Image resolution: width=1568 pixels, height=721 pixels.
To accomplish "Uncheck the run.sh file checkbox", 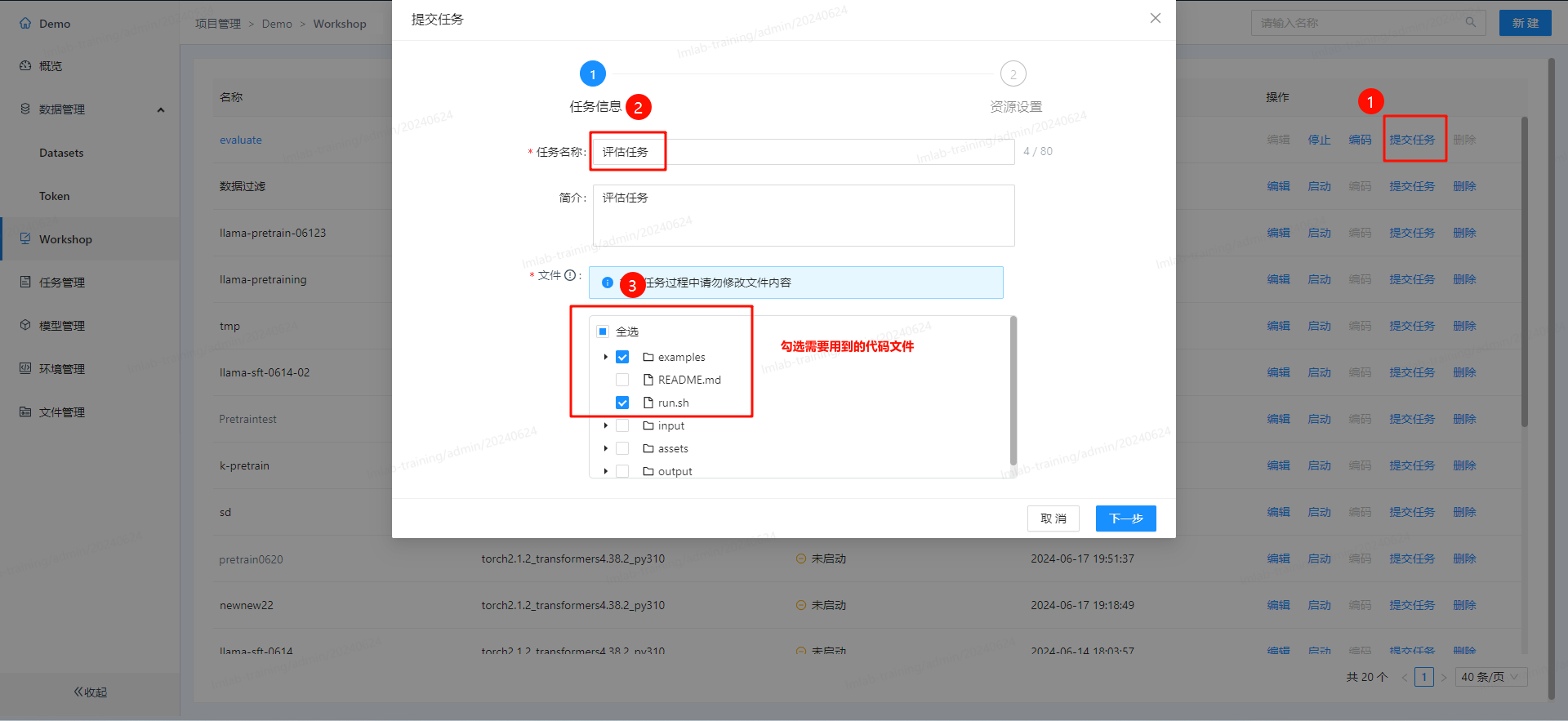I will pos(622,403).
